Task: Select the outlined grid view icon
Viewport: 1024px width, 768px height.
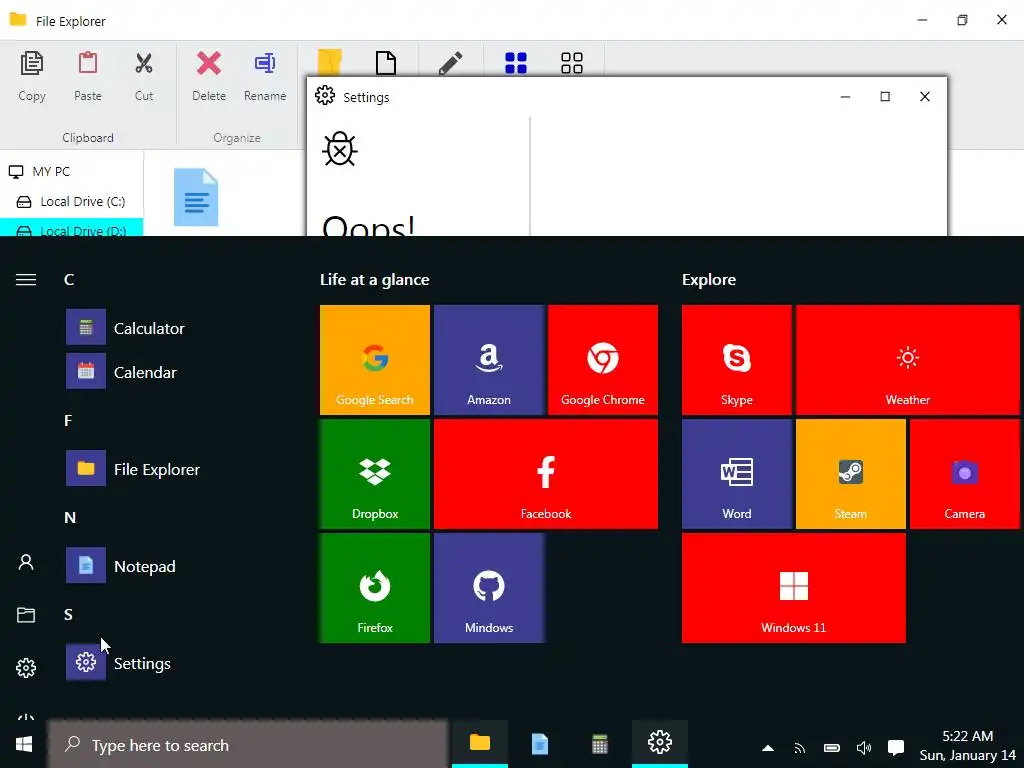Action: pyautogui.click(x=571, y=63)
